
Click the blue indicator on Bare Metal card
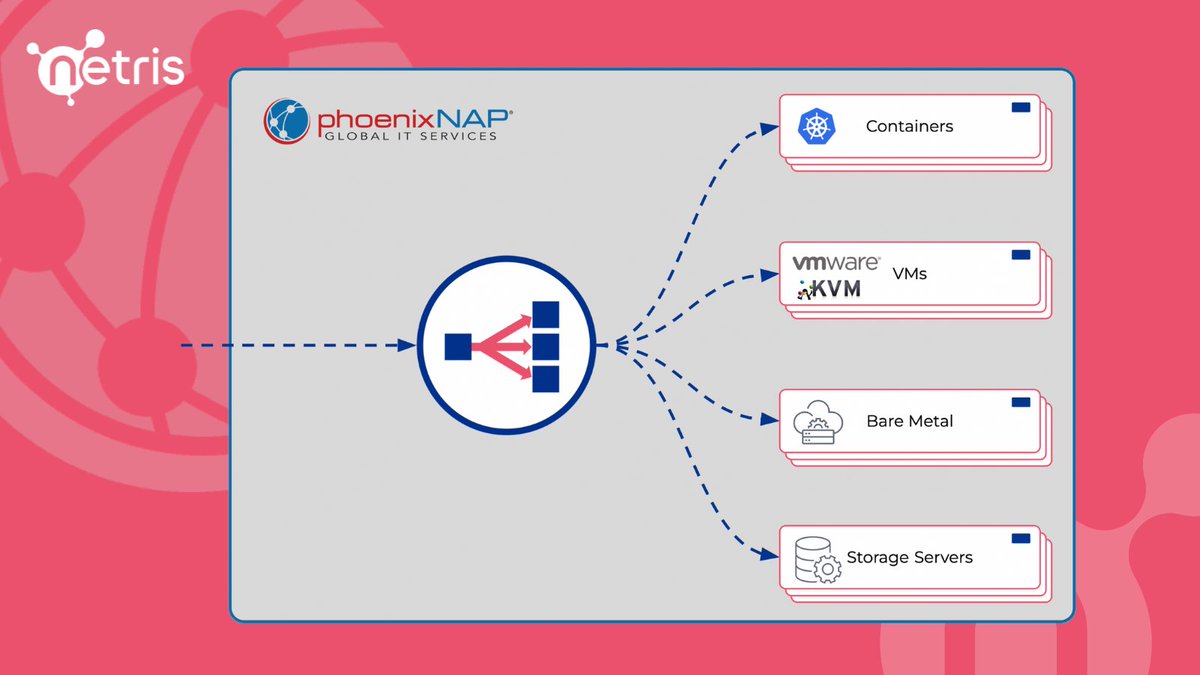point(1021,402)
